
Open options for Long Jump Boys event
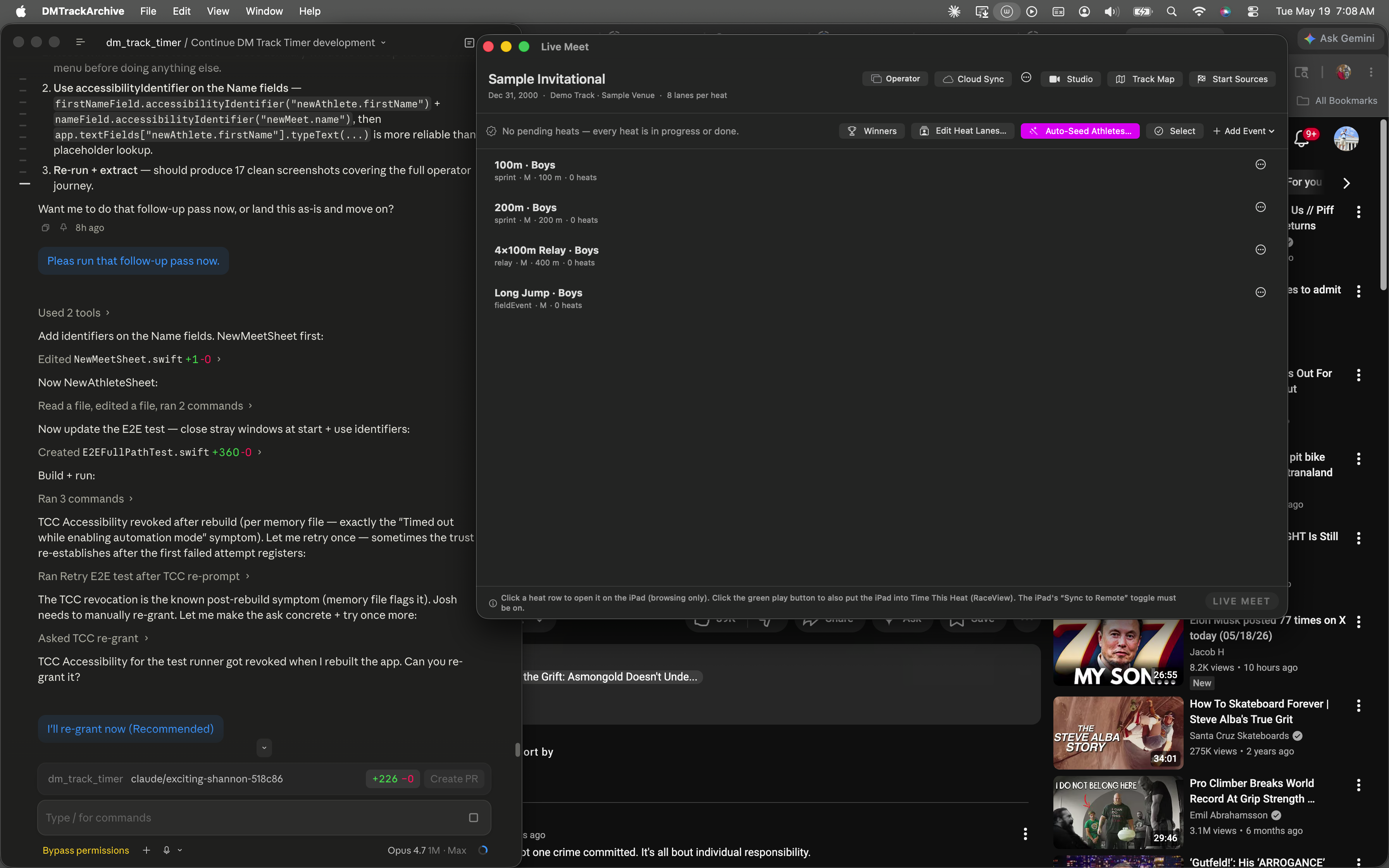1260,292
